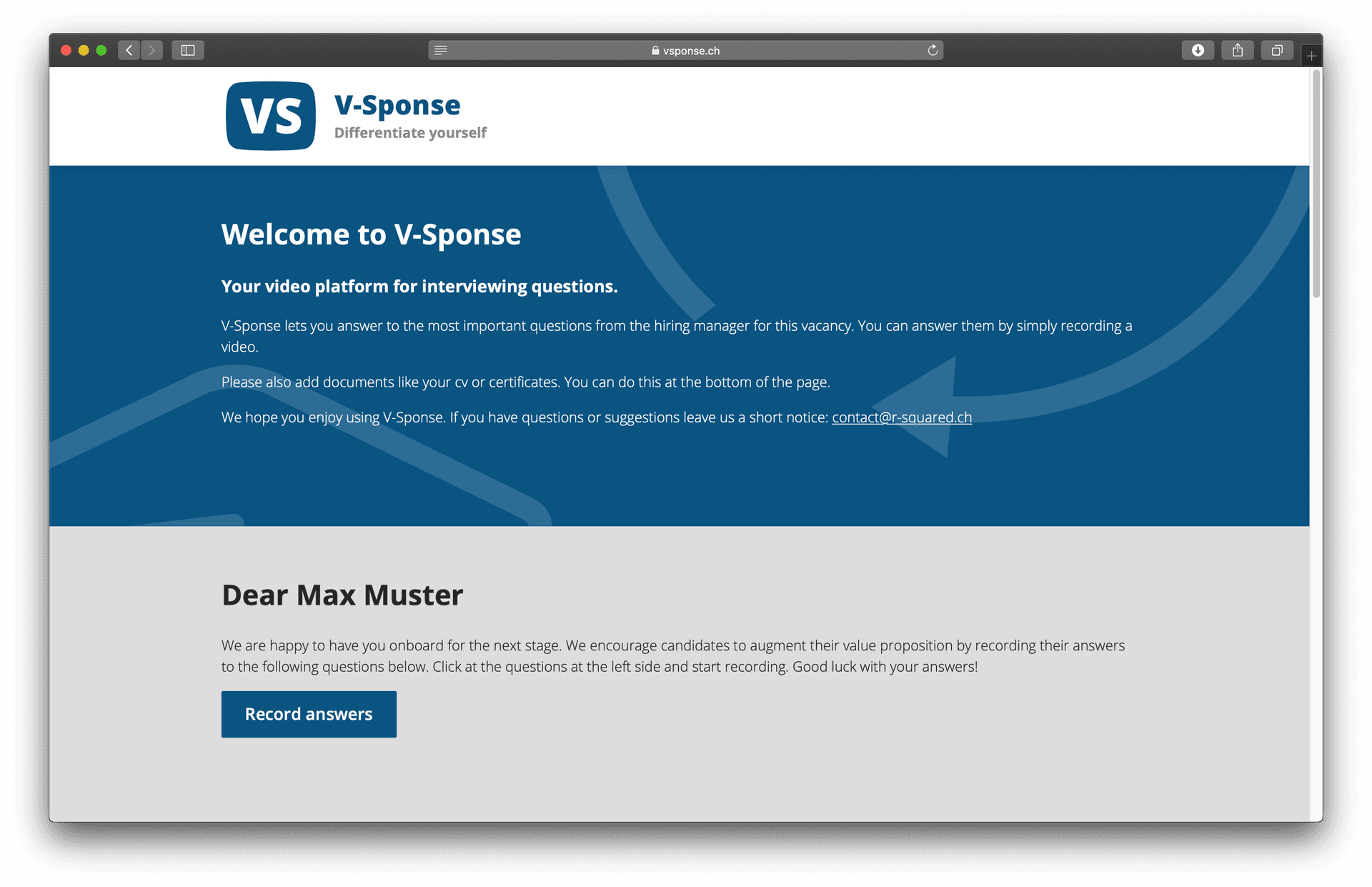The width and height of the screenshot is (1372, 887).
Task: Show the tab overview
Action: click(1277, 50)
